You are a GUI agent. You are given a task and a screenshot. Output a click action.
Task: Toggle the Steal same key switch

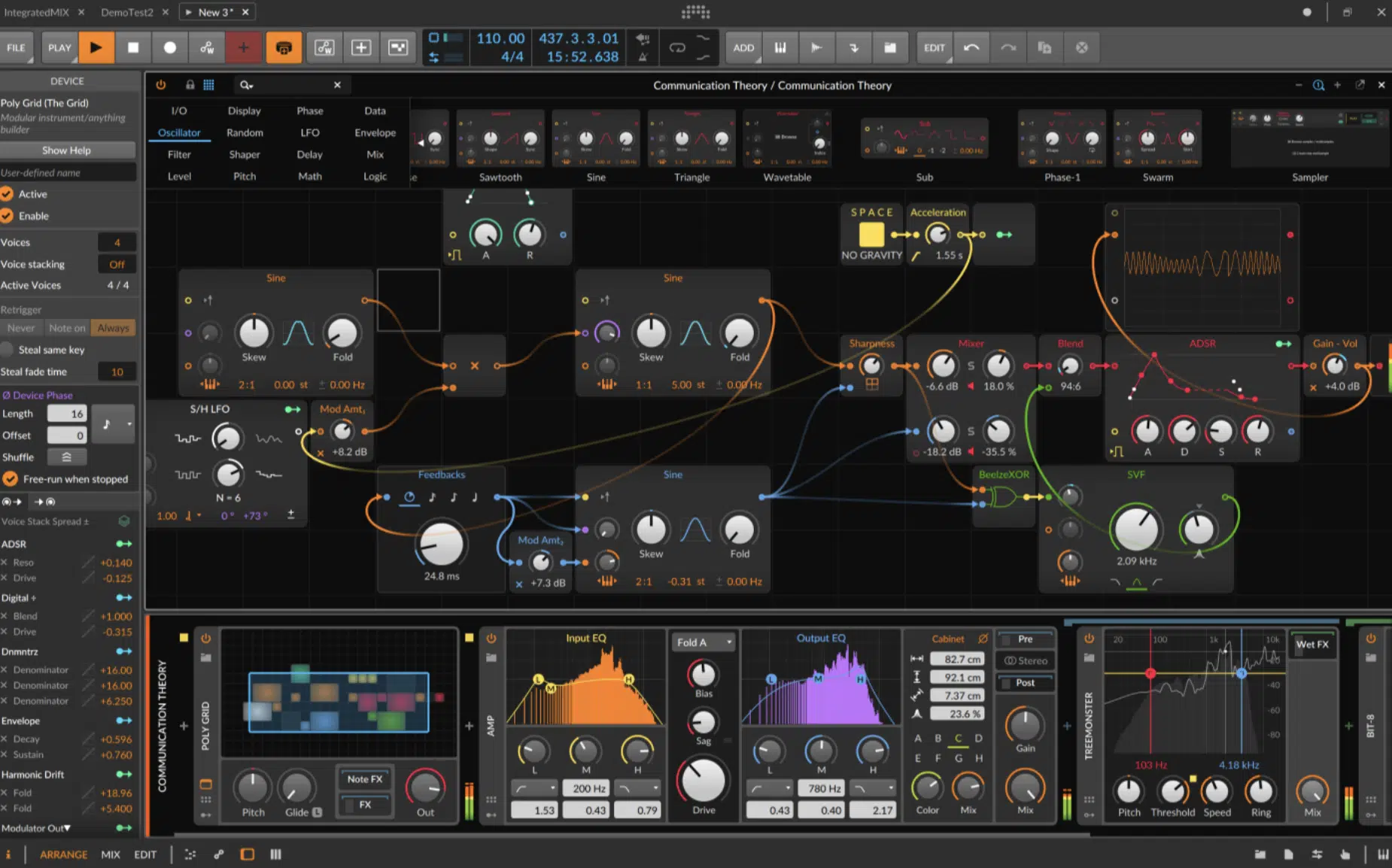8,350
